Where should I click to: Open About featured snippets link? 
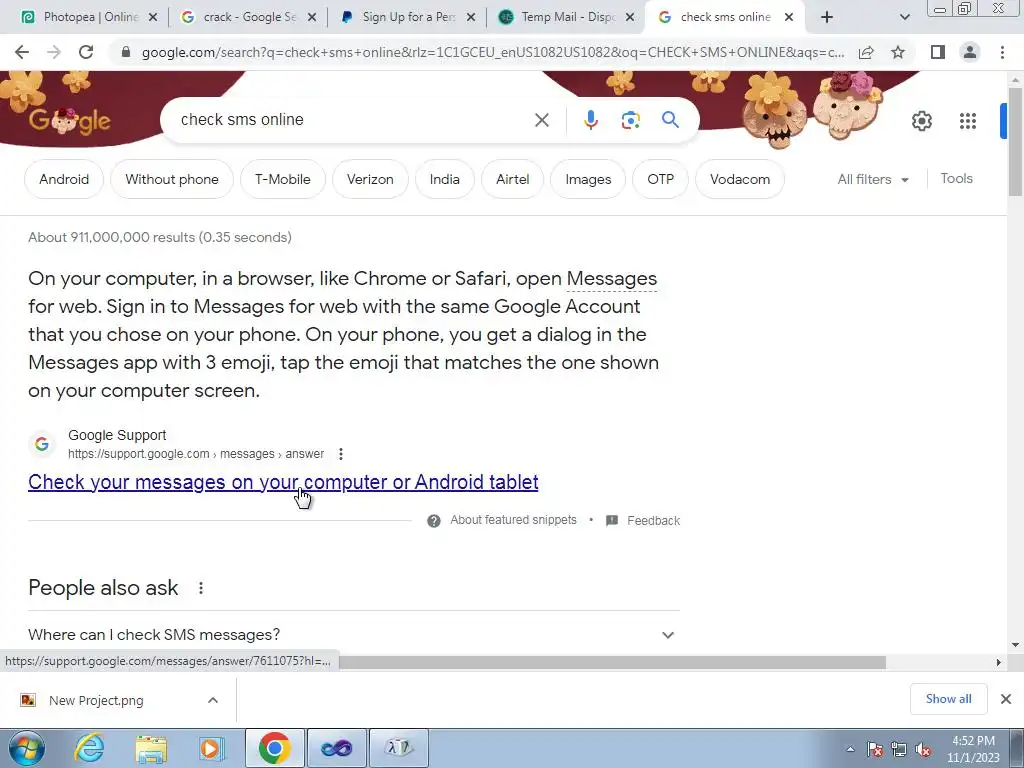(513, 520)
